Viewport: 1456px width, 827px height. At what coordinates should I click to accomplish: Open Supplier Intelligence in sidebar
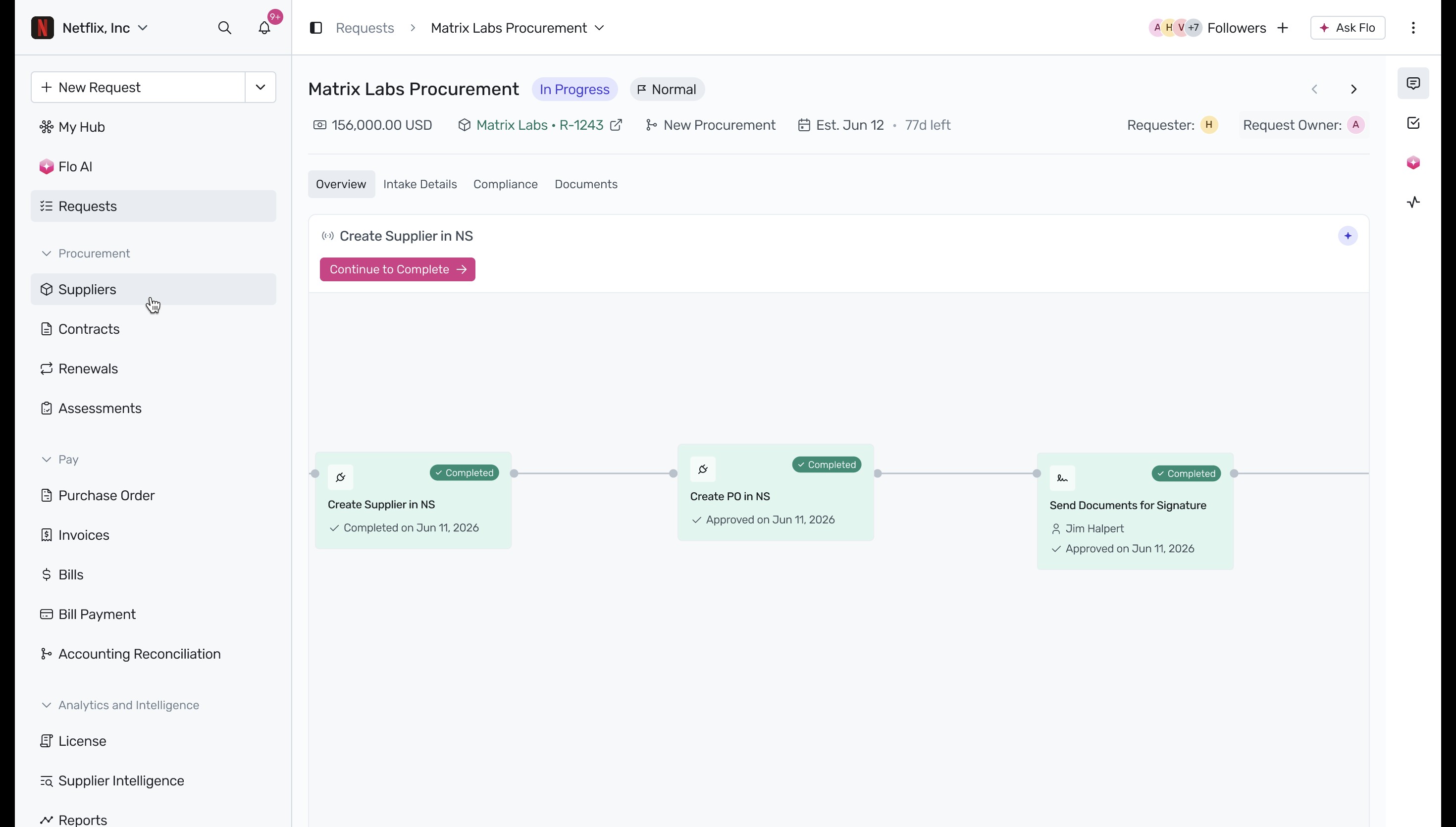pyautogui.click(x=154, y=781)
